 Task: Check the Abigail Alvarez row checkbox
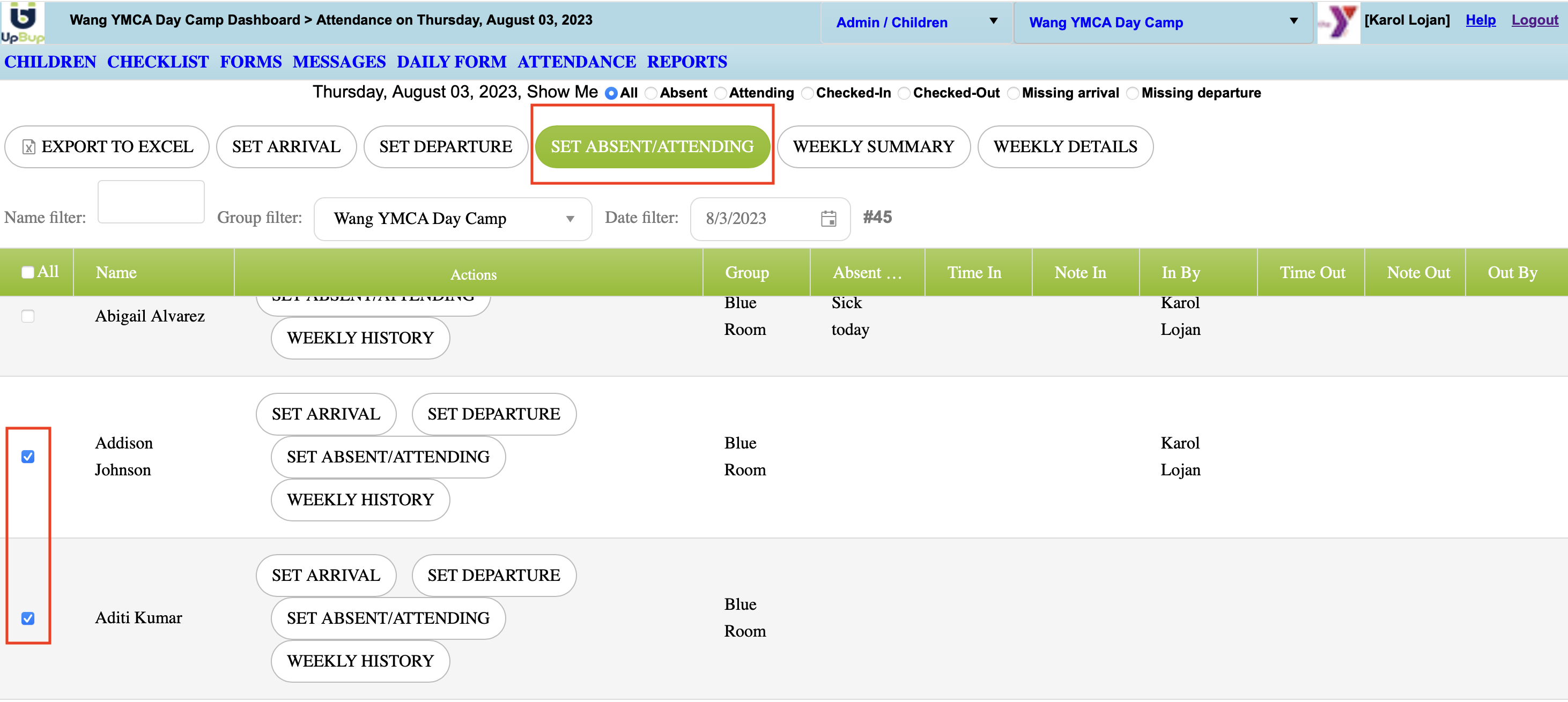28,316
